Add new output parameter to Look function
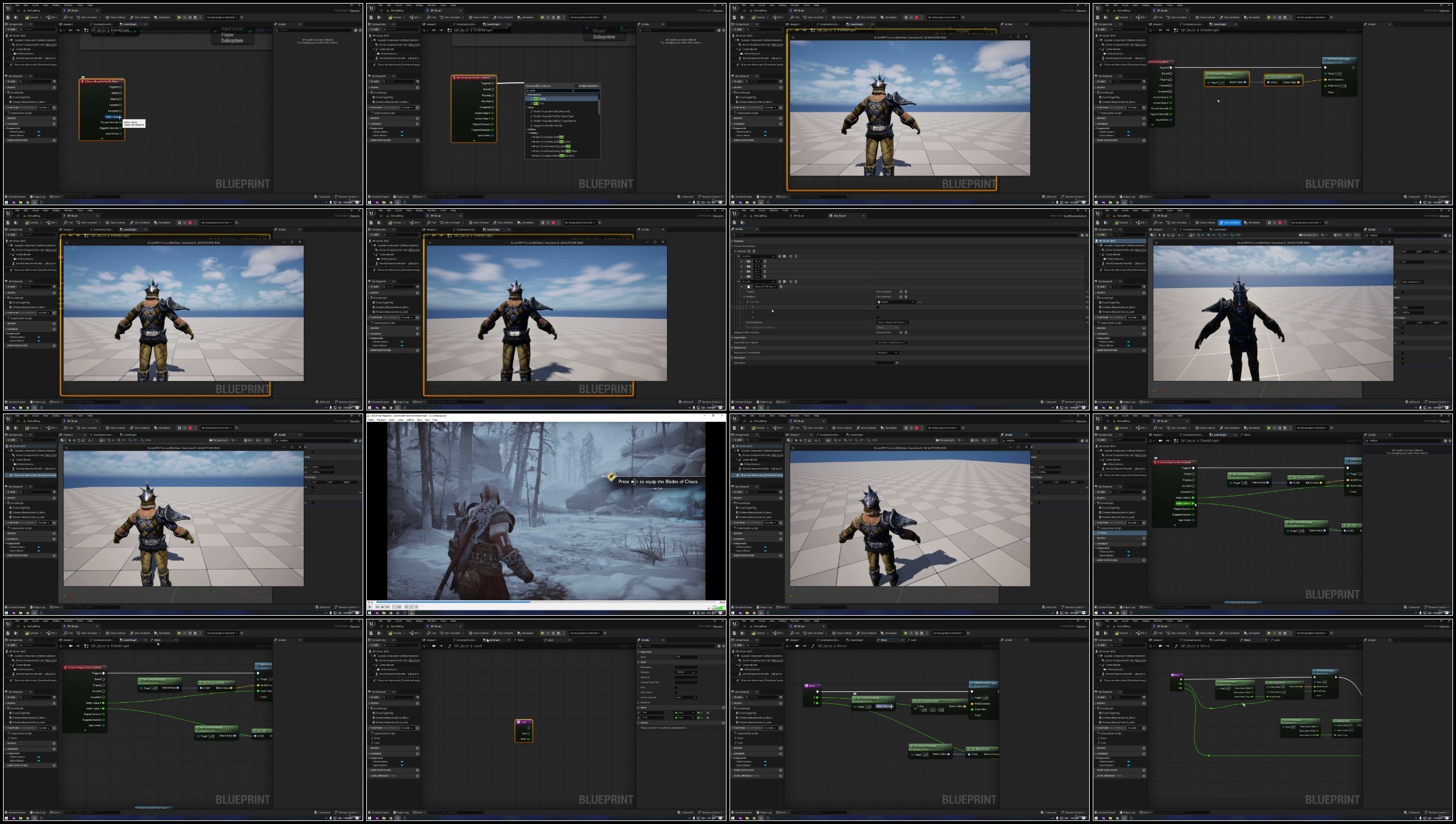Screen dimensions: 1456x824 pyautogui.click(x=723, y=723)
